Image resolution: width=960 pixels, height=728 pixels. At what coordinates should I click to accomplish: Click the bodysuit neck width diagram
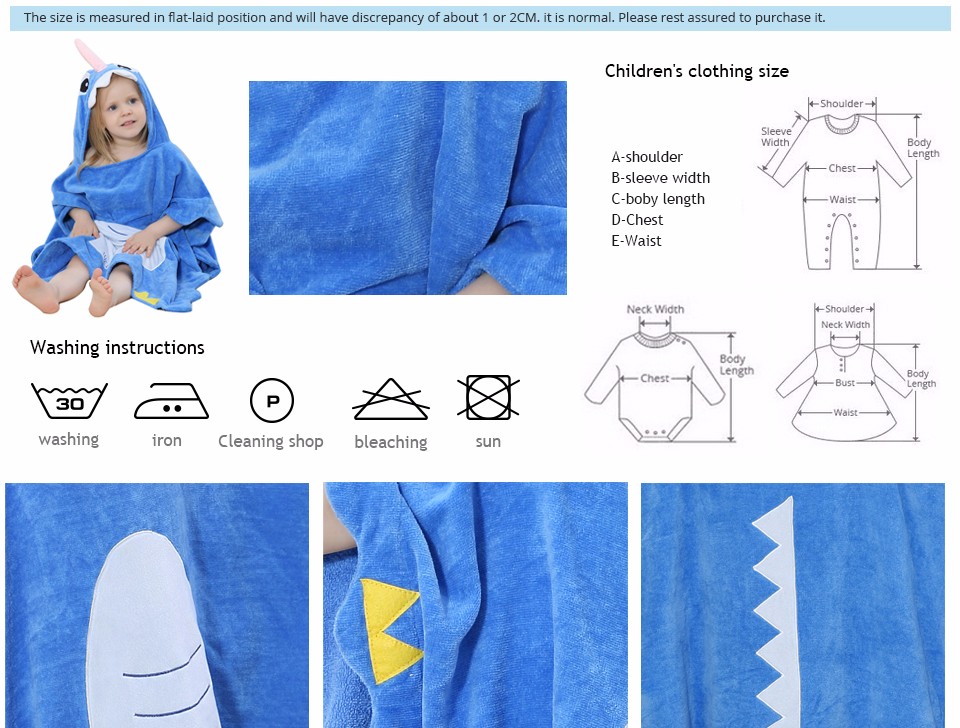click(670, 373)
